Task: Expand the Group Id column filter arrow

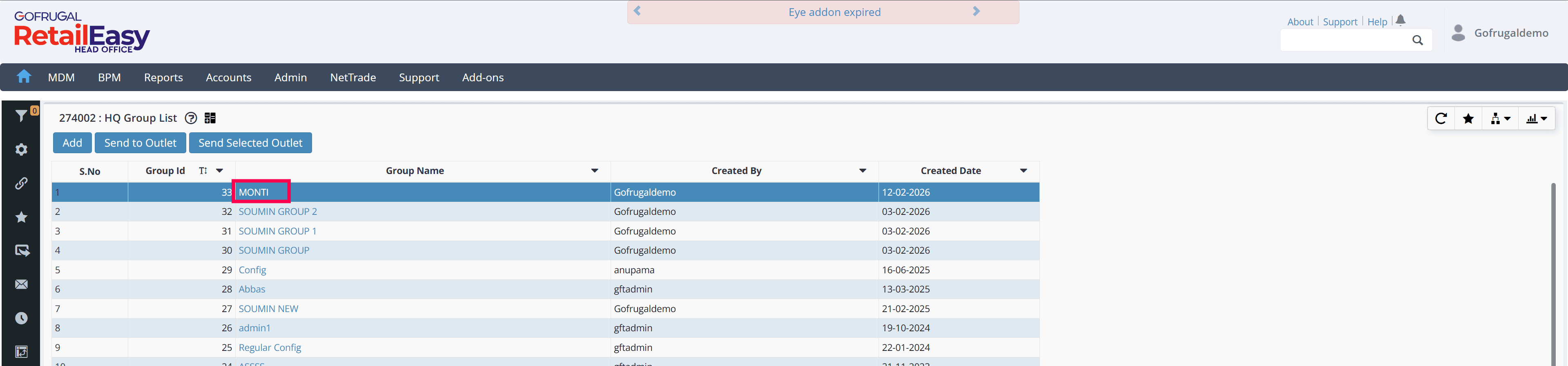Action: [x=220, y=170]
